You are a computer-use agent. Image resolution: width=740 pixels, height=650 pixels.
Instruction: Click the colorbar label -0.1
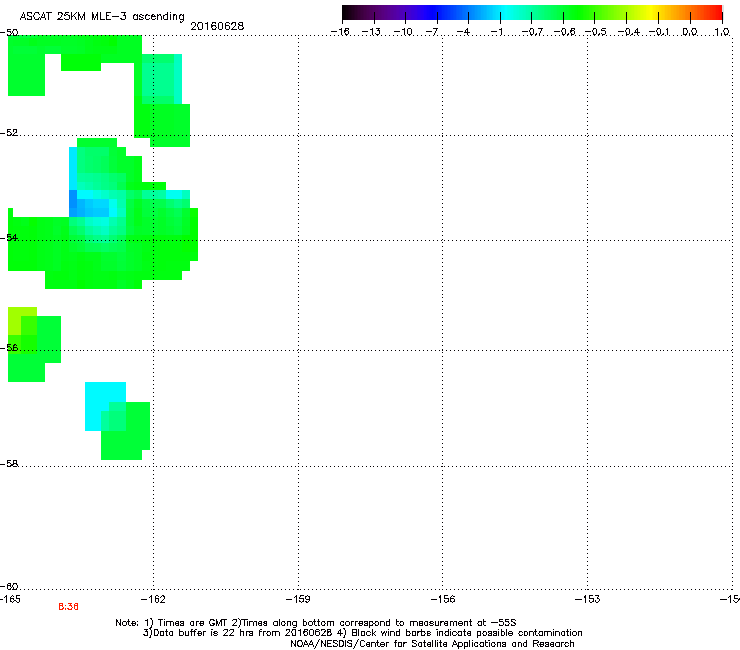pos(659,32)
